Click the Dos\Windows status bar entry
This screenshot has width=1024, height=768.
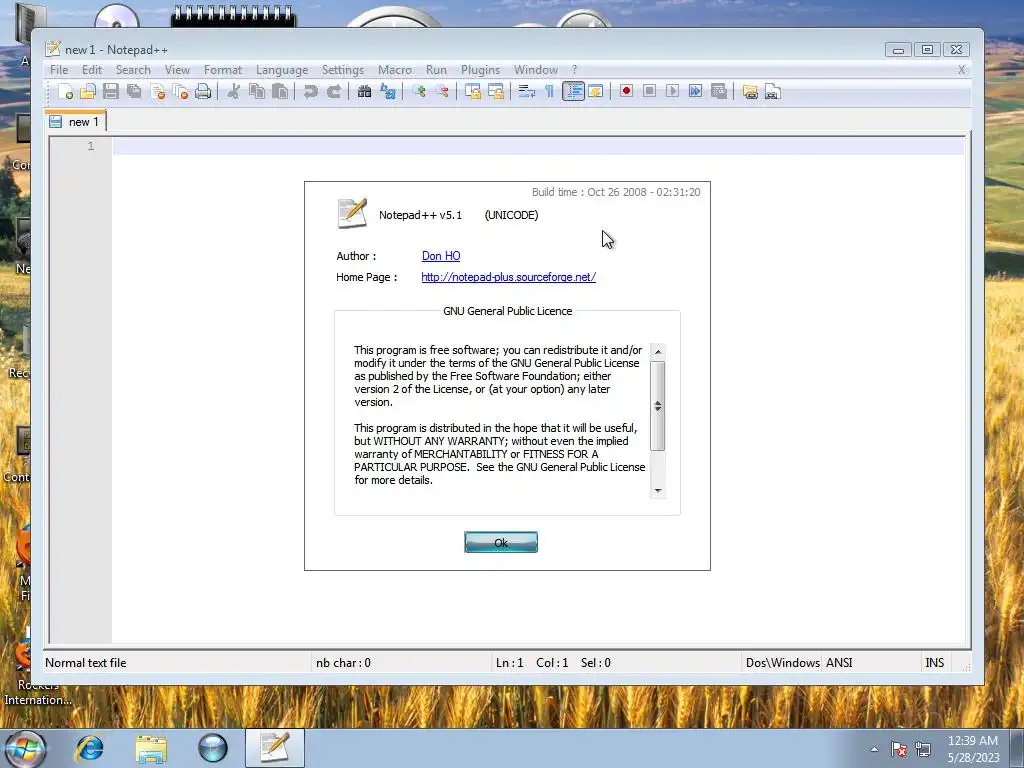[782, 662]
